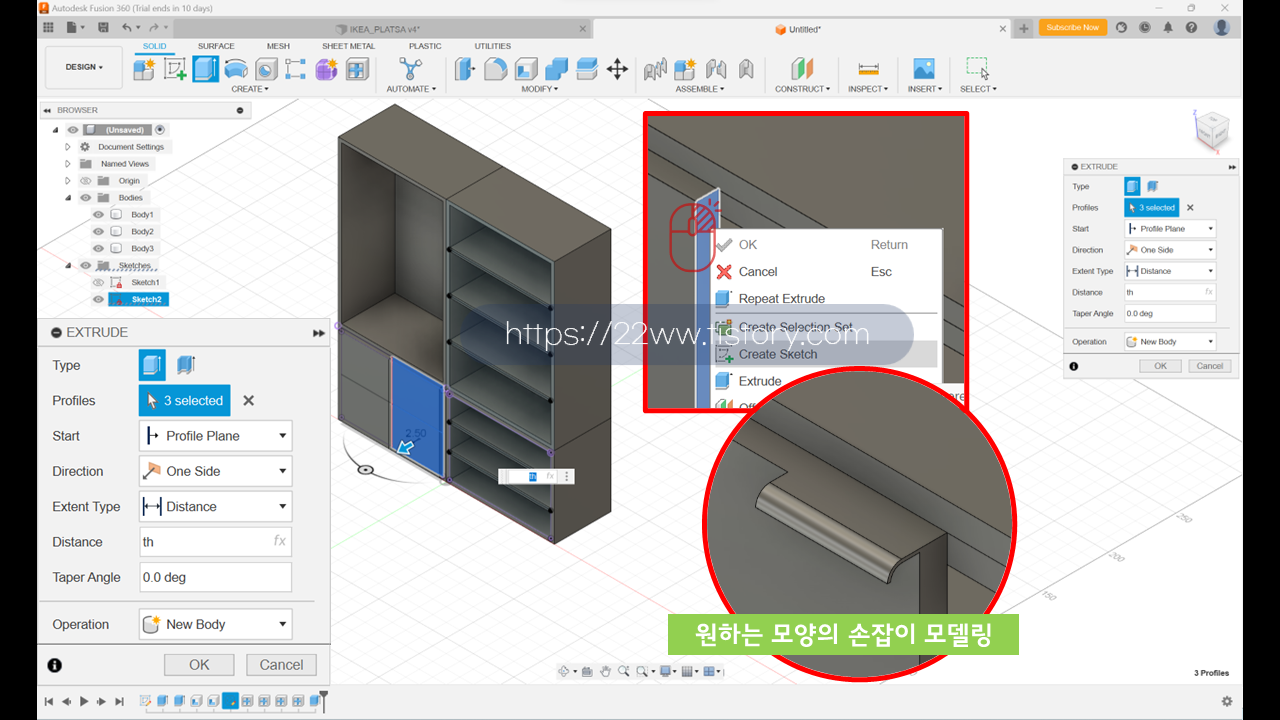Click the Subscribe Now button
This screenshot has height=720, width=1280.
(x=1073, y=28)
